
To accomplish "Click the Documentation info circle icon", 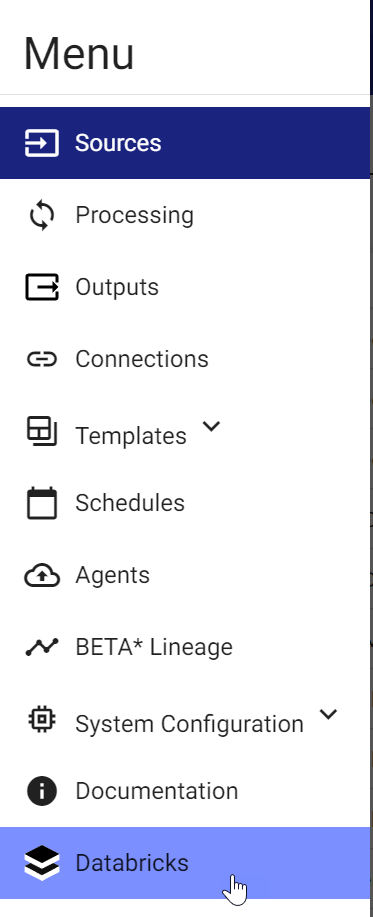I will pos(42,791).
